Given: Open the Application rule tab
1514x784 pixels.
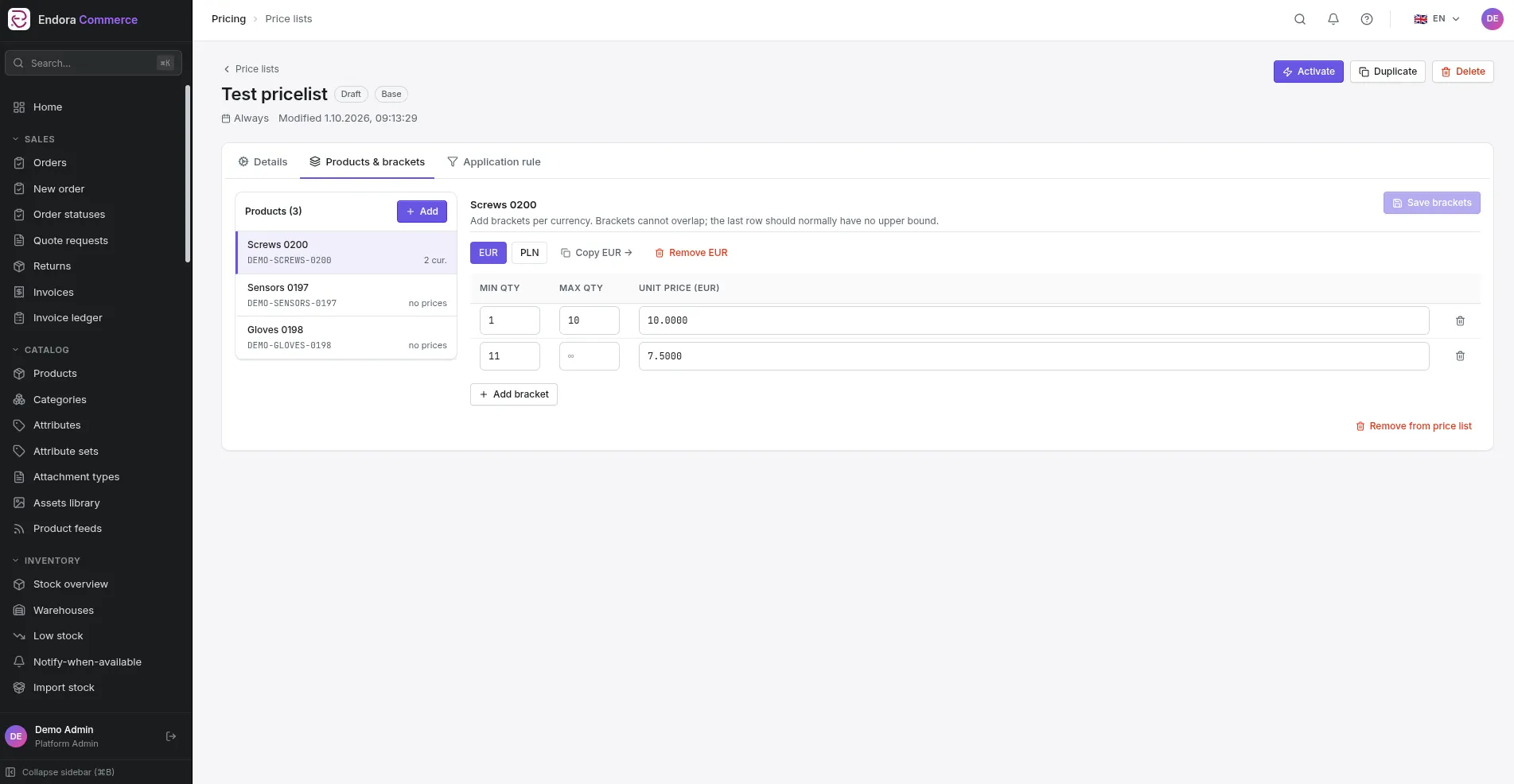Looking at the screenshot, I should [x=494, y=162].
